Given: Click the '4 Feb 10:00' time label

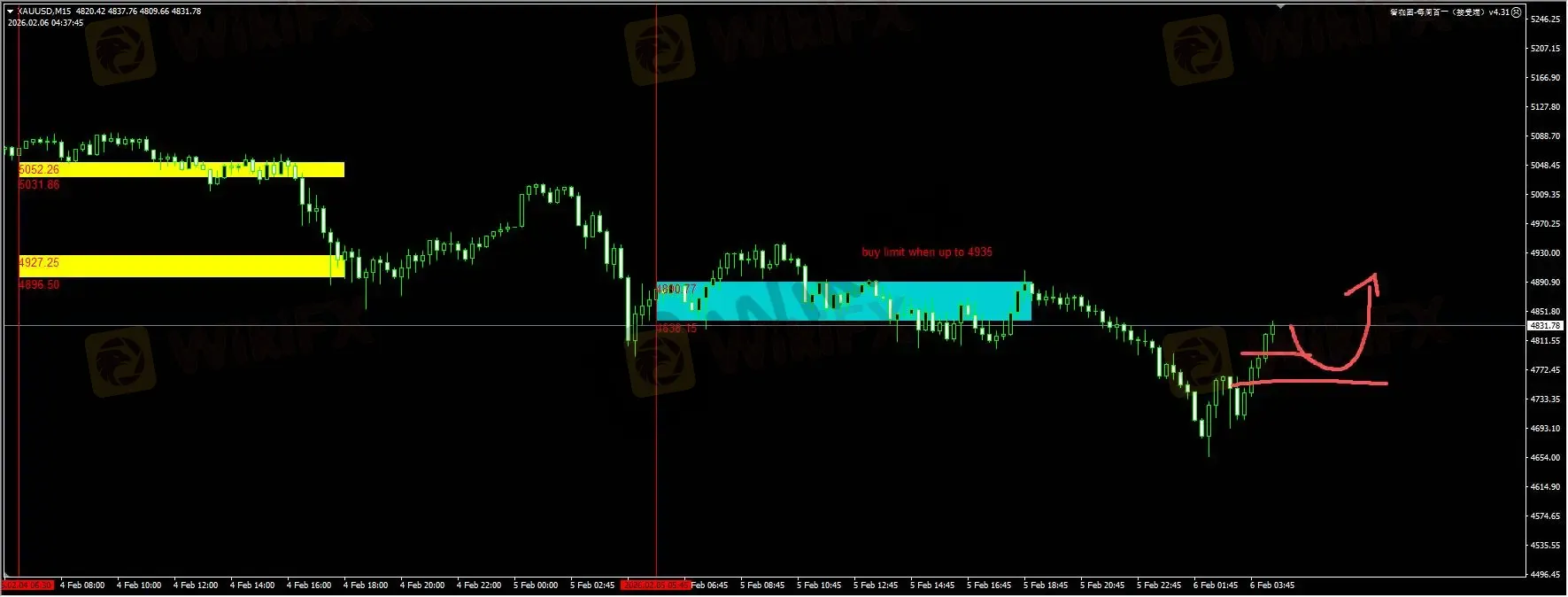Looking at the screenshot, I should coord(139,585).
